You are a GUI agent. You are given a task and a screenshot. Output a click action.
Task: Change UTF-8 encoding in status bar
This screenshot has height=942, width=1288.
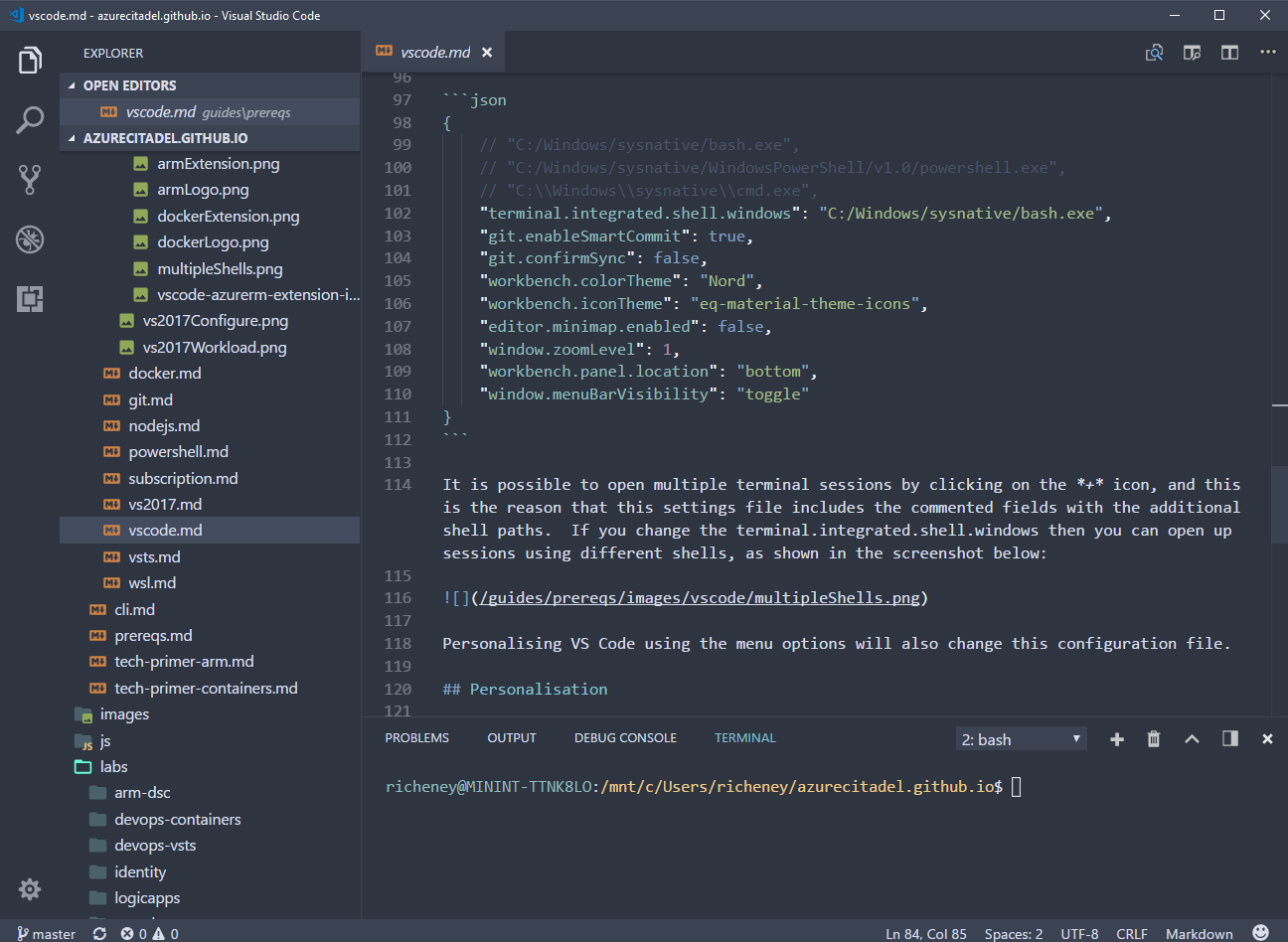tap(1079, 934)
